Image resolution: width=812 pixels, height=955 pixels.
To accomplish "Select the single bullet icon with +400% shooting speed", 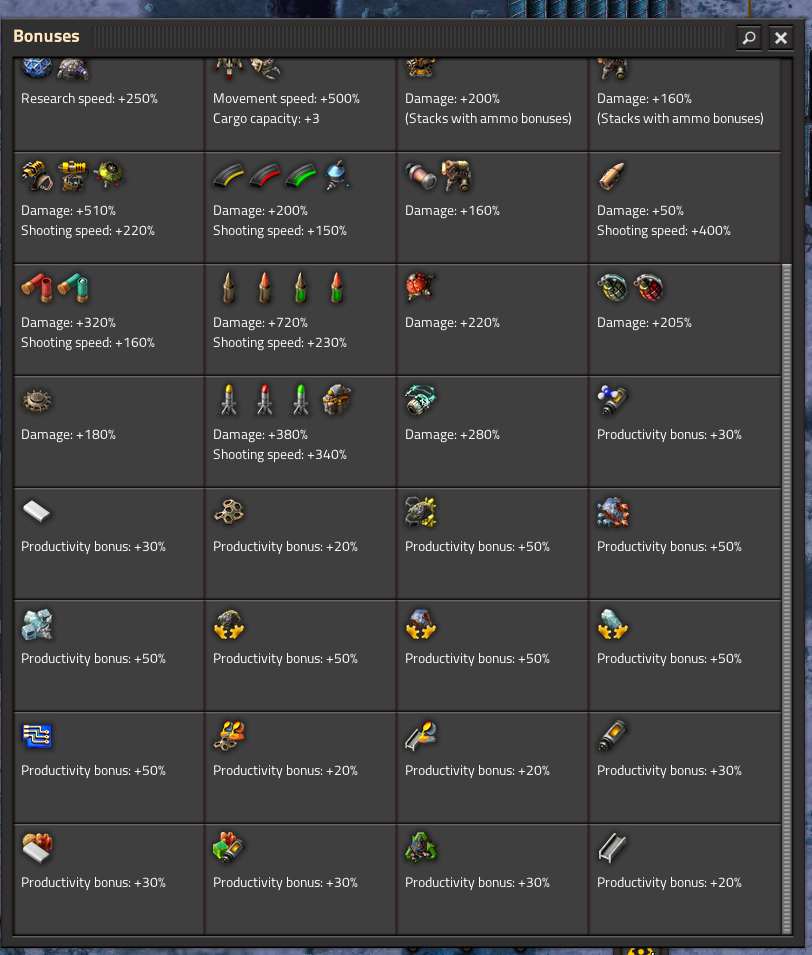I will tap(612, 175).
